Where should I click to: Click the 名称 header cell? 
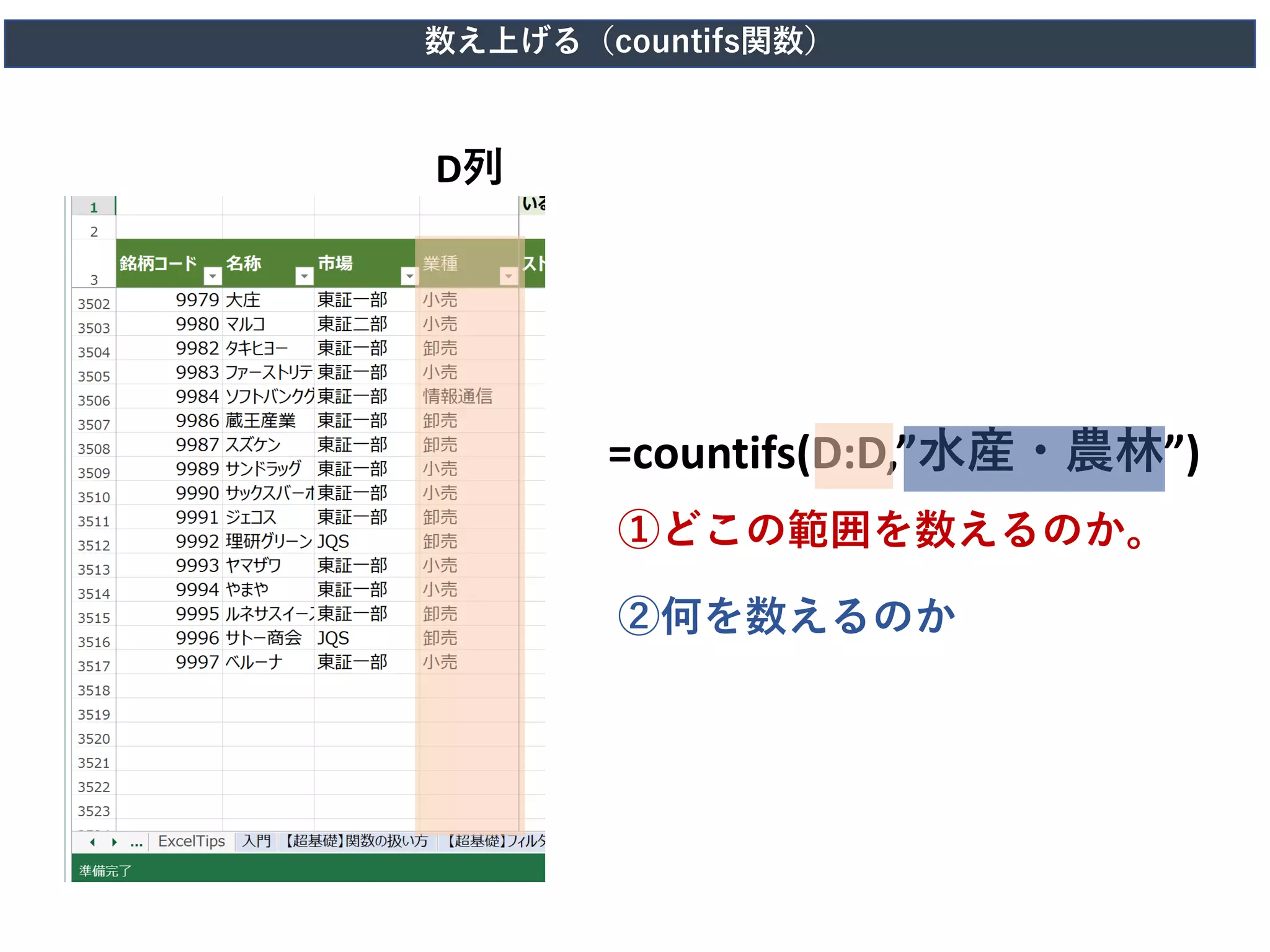(x=268, y=263)
